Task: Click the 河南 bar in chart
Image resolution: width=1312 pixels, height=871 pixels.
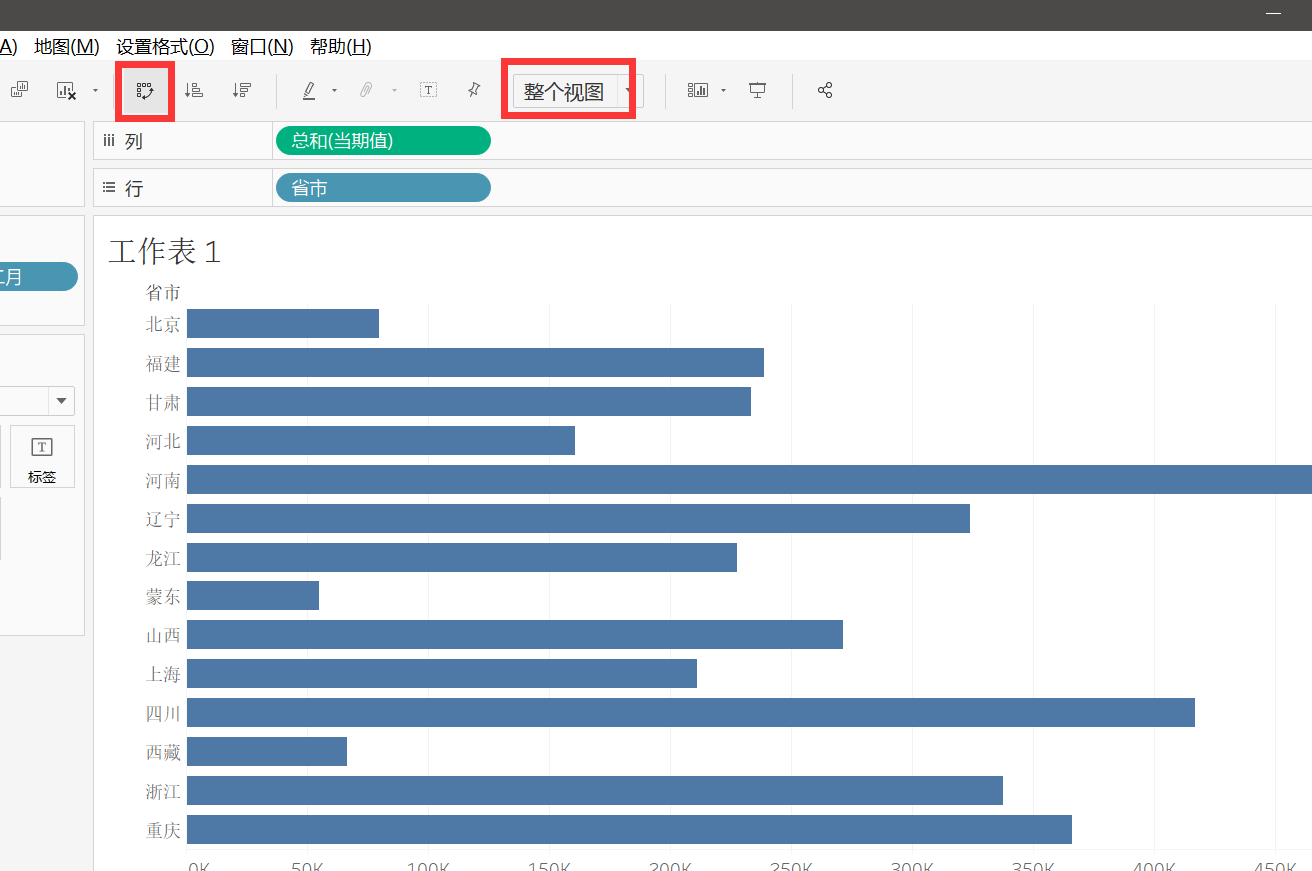Action: coord(749,480)
